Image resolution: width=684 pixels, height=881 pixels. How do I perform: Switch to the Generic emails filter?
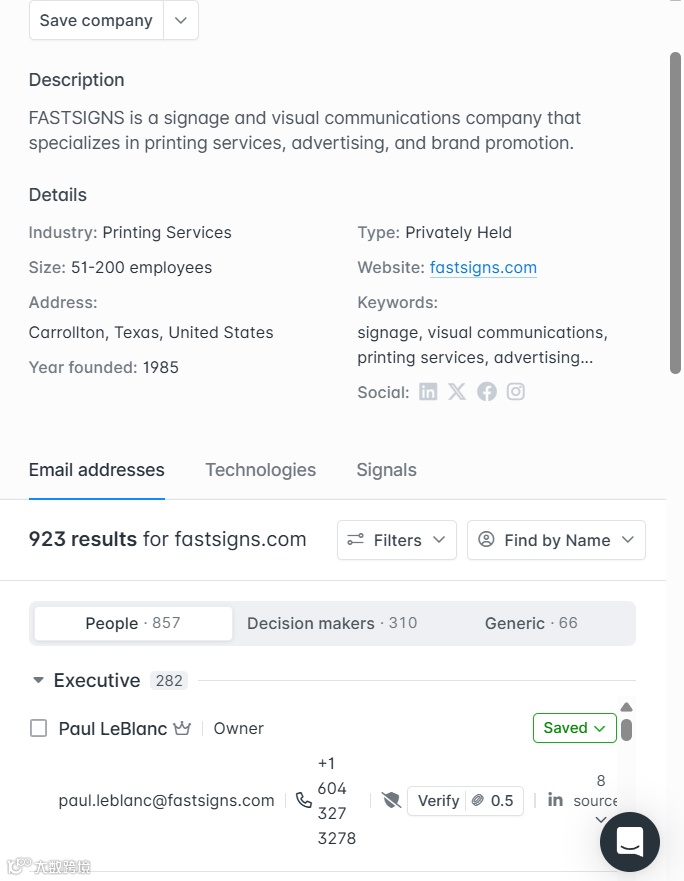point(531,623)
